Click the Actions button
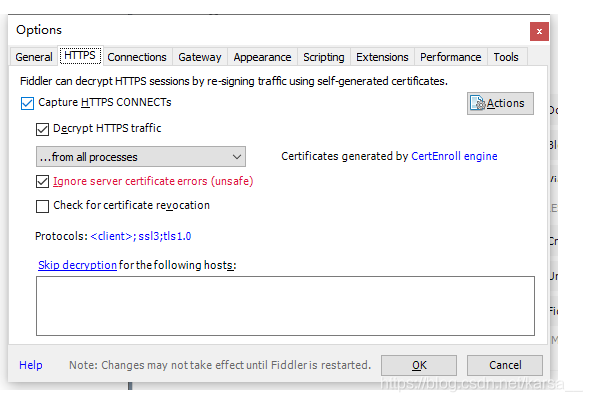The height and width of the screenshot is (402, 592). click(x=500, y=103)
